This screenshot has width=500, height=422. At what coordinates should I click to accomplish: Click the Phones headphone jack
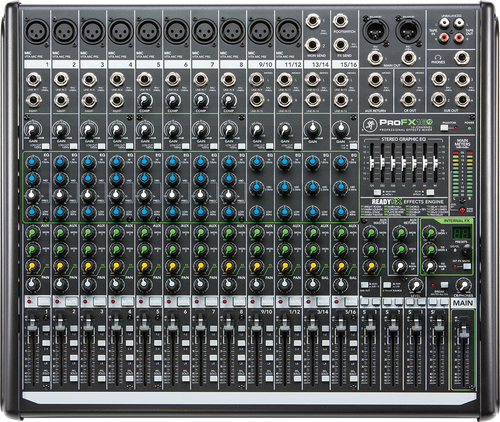tap(462, 58)
